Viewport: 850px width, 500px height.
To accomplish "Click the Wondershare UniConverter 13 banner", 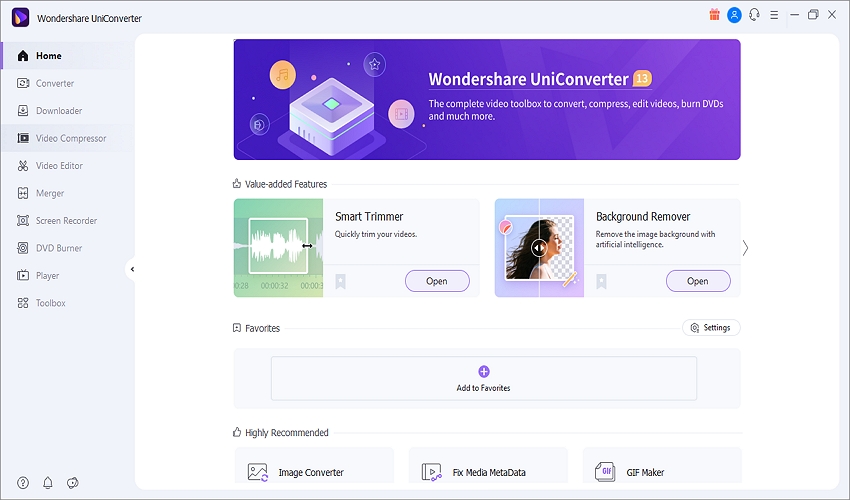I will coord(487,99).
